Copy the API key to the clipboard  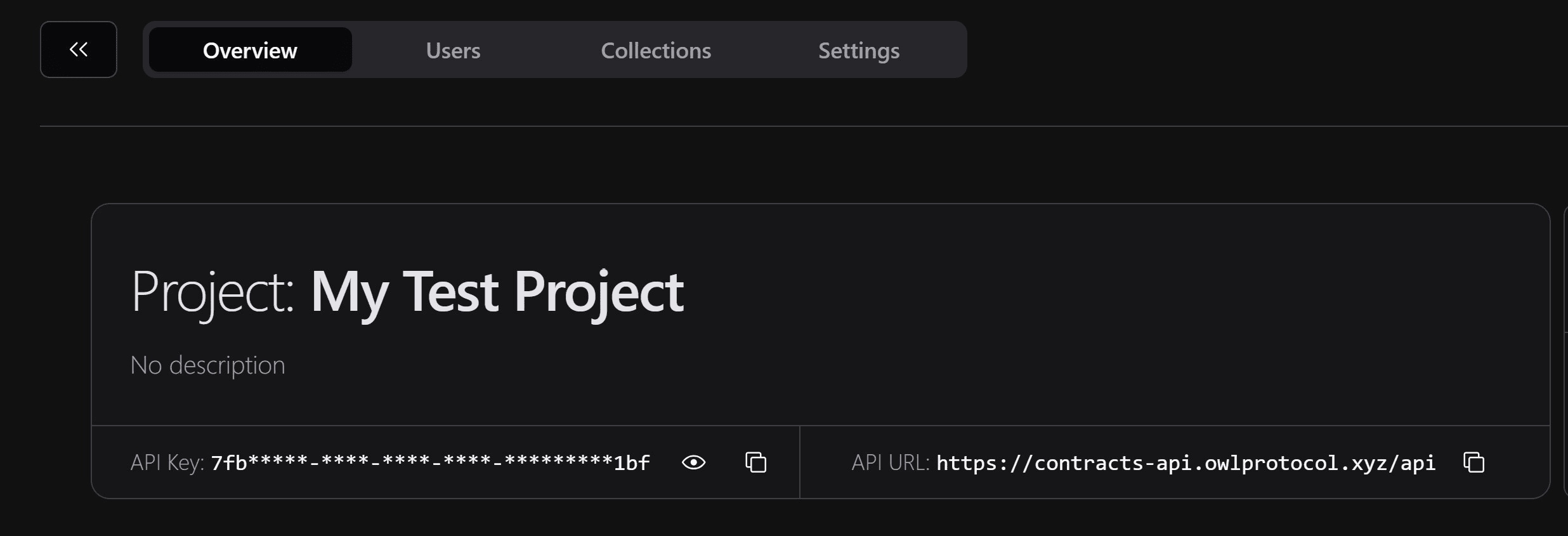[755, 462]
